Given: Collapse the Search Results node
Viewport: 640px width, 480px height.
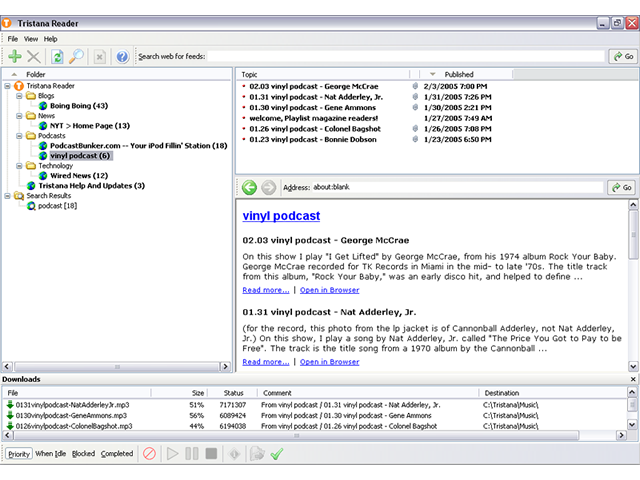Looking at the screenshot, I should click(x=7, y=196).
